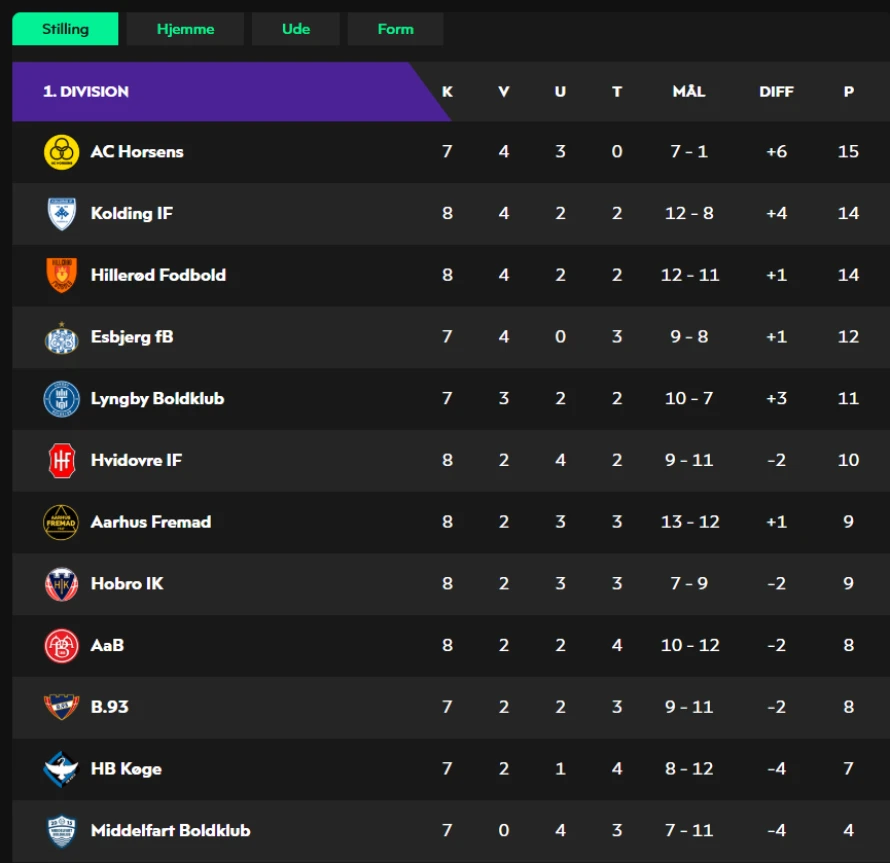Click the B.93 club crest

[x=61, y=707]
